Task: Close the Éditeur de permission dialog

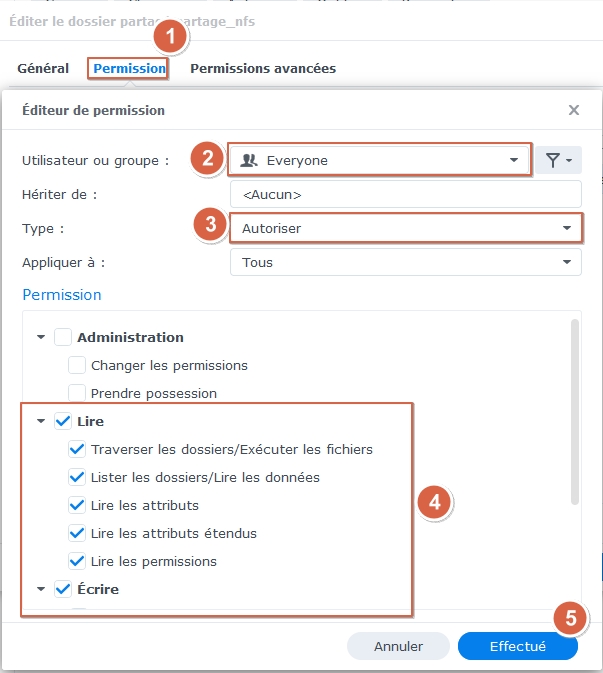Action: 574,110
